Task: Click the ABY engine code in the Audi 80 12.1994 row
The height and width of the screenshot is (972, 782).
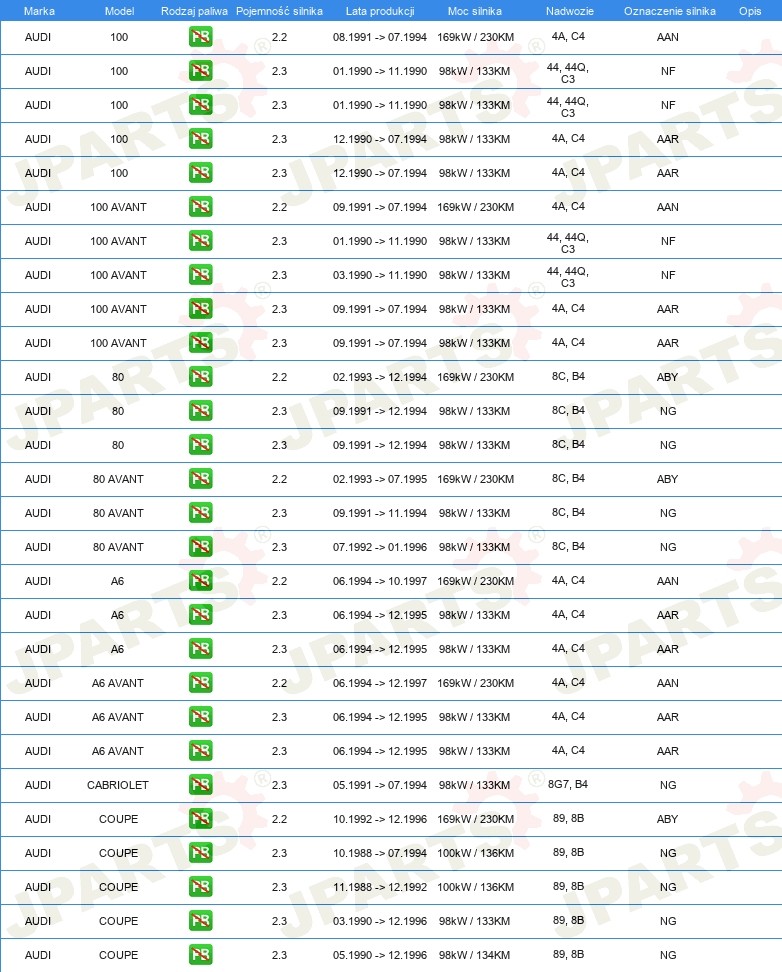Action: 667,377
